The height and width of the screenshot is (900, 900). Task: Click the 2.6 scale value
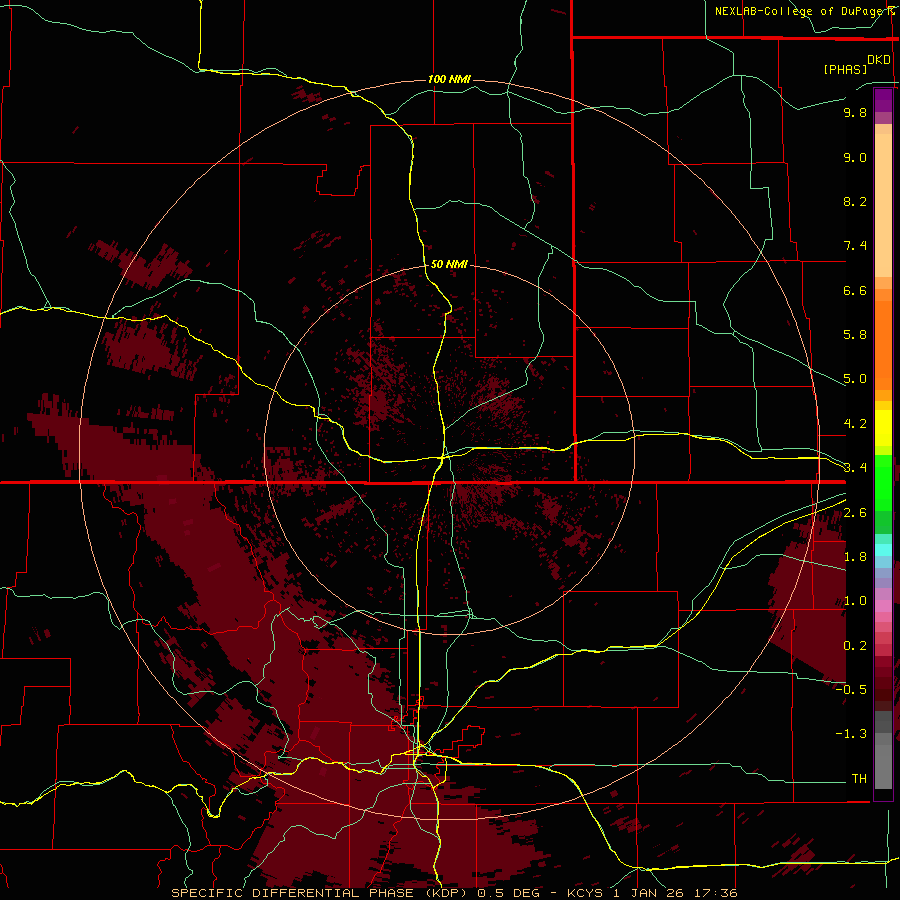[855, 513]
